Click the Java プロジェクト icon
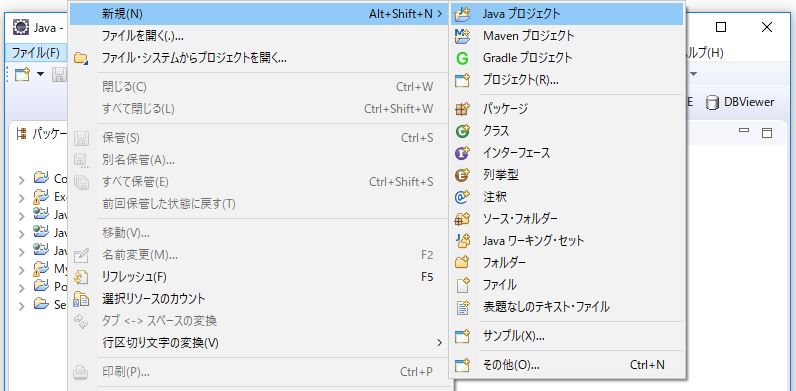The image size is (796, 391). pyautogui.click(x=462, y=14)
